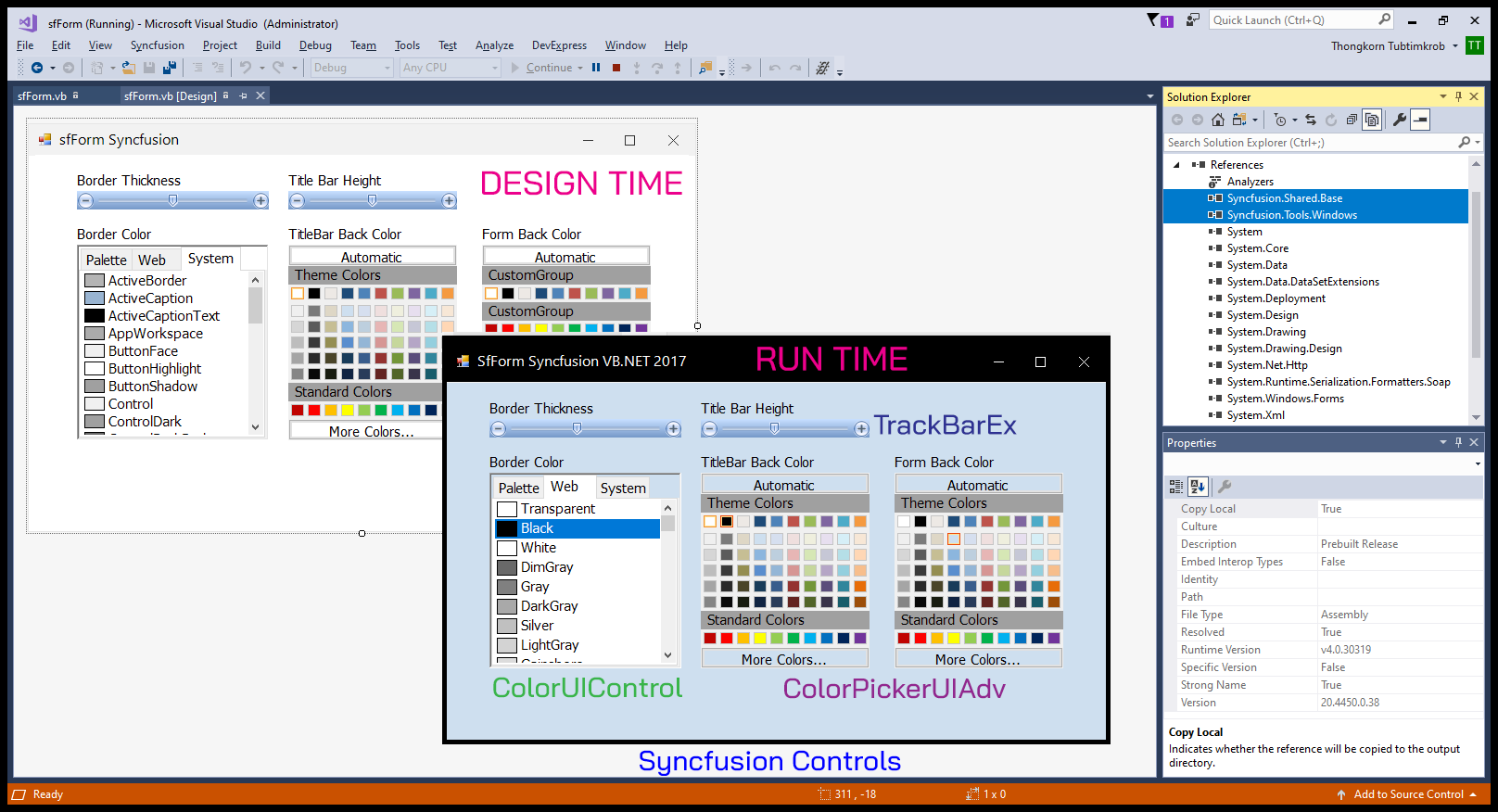The height and width of the screenshot is (812, 1498).
Task: Open Properties panel window position dropdown arrow
Action: pyautogui.click(x=1443, y=442)
